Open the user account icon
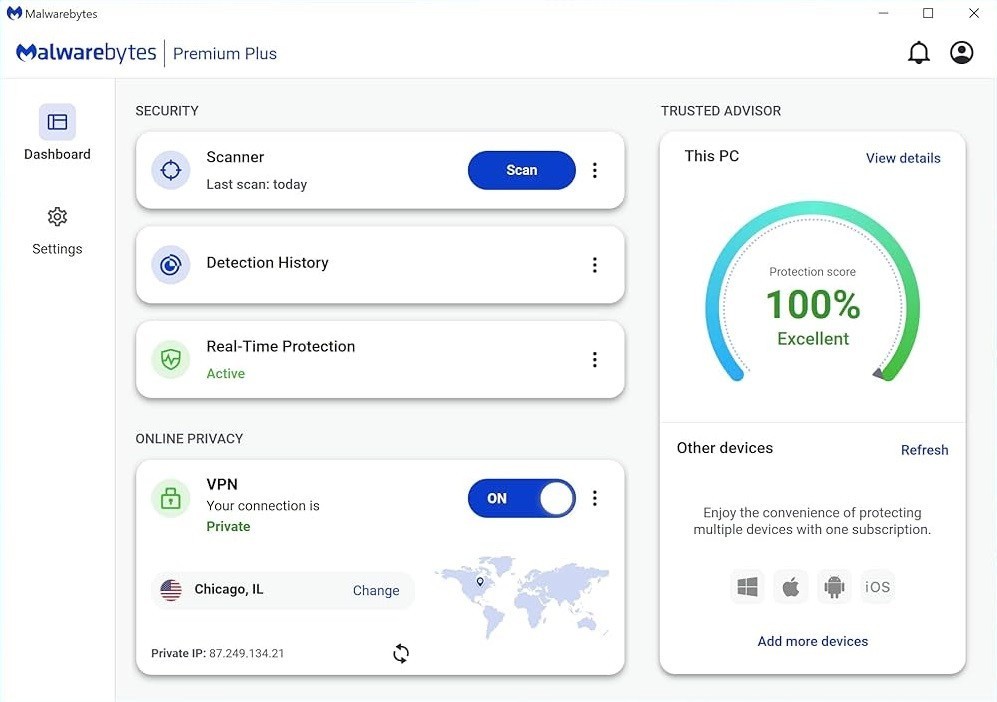 click(x=961, y=53)
